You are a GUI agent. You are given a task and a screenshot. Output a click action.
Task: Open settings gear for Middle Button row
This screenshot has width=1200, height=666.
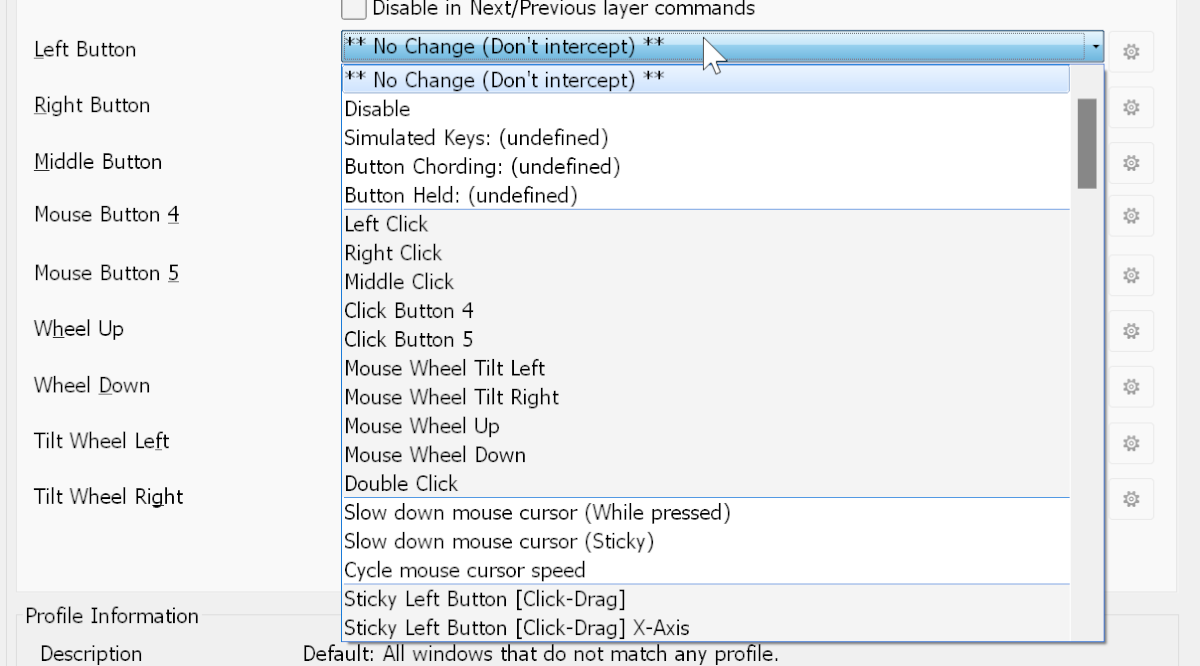[1131, 162]
